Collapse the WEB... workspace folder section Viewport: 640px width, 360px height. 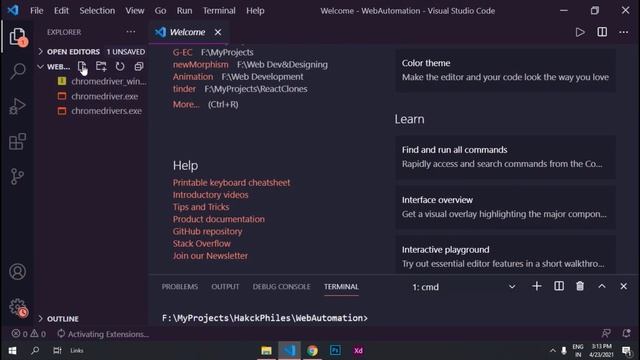coord(54,67)
